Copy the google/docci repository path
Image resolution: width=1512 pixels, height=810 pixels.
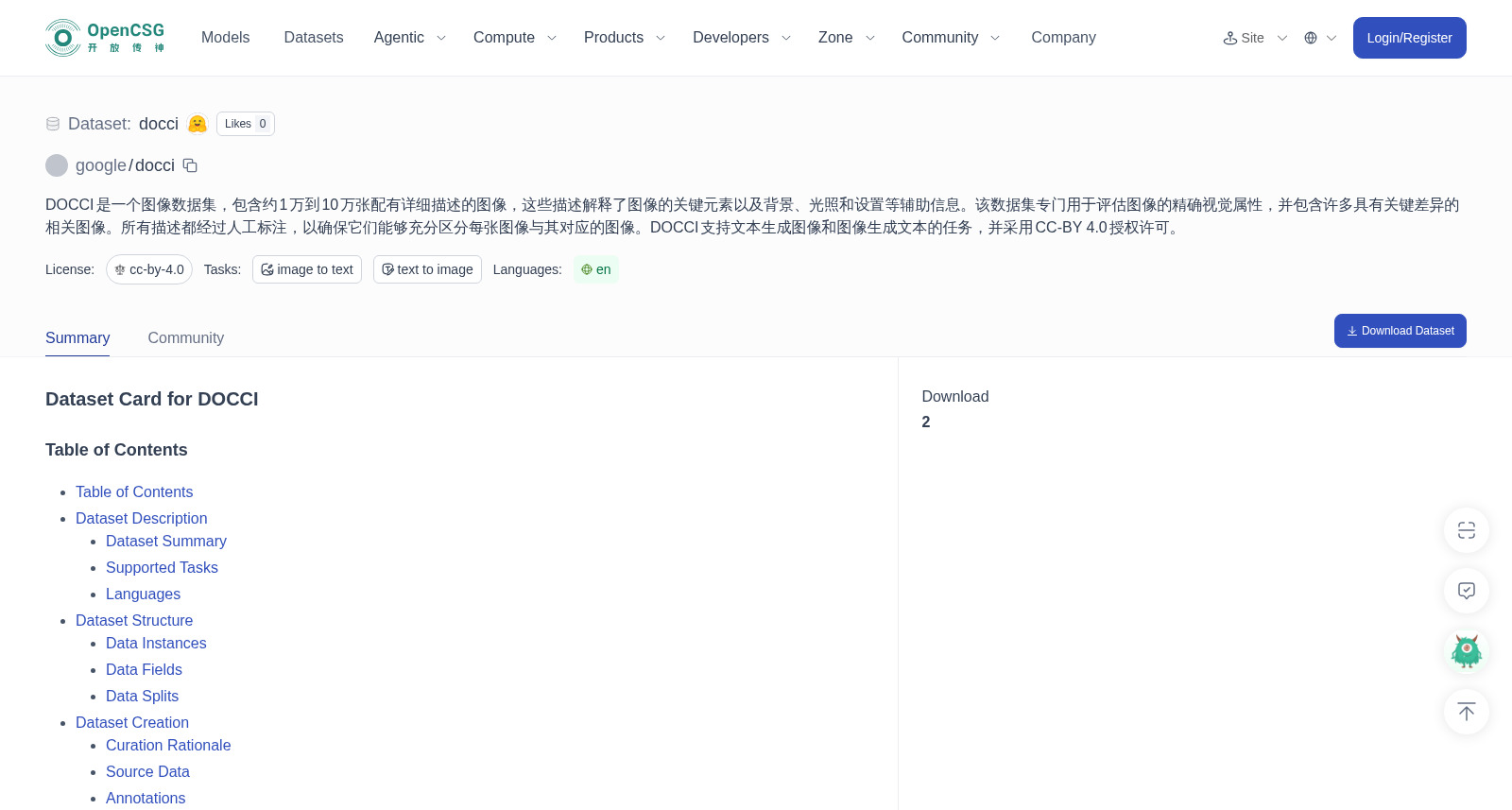[190, 165]
